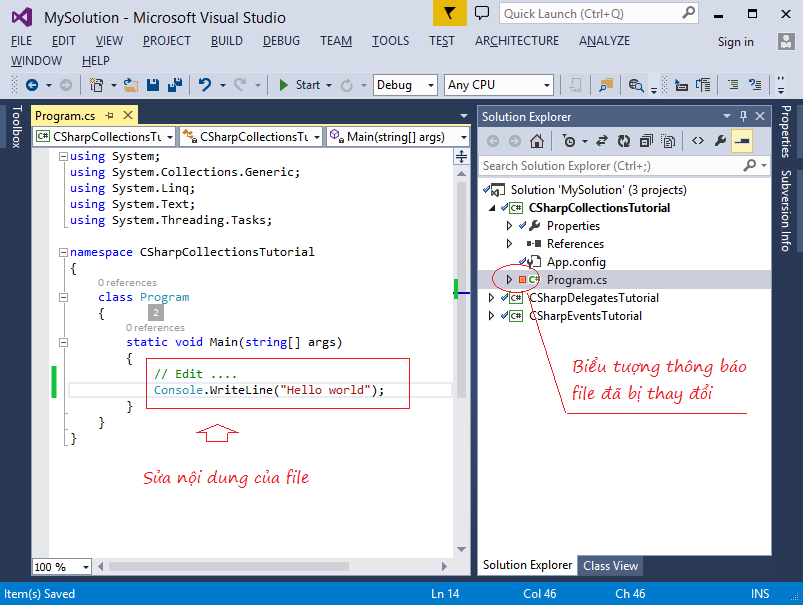This screenshot has width=803, height=605.
Task: Click the Open File folder icon
Action: point(131,85)
